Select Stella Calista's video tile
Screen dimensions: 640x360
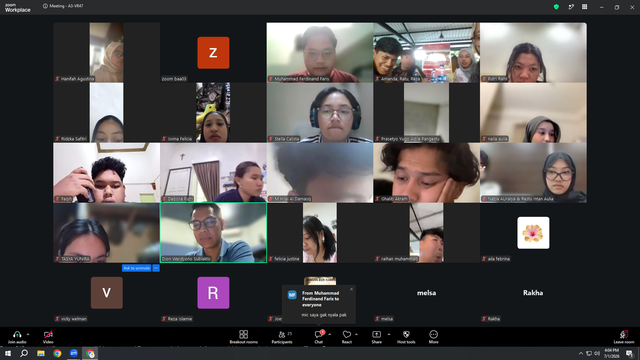pyautogui.click(x=320, y=113)
